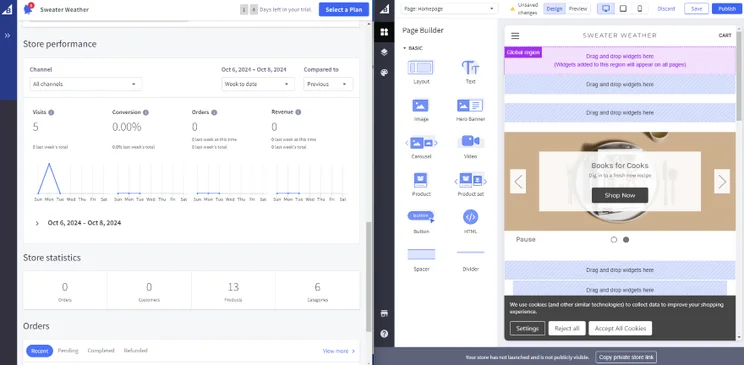
Task: Show the Conversion info tooltip icon
Action: click(x=146, y=112)
